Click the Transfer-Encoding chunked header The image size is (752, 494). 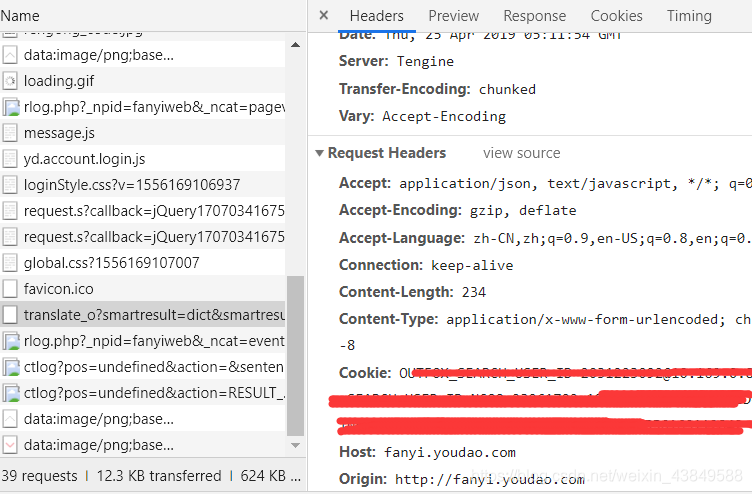[437, 89]
